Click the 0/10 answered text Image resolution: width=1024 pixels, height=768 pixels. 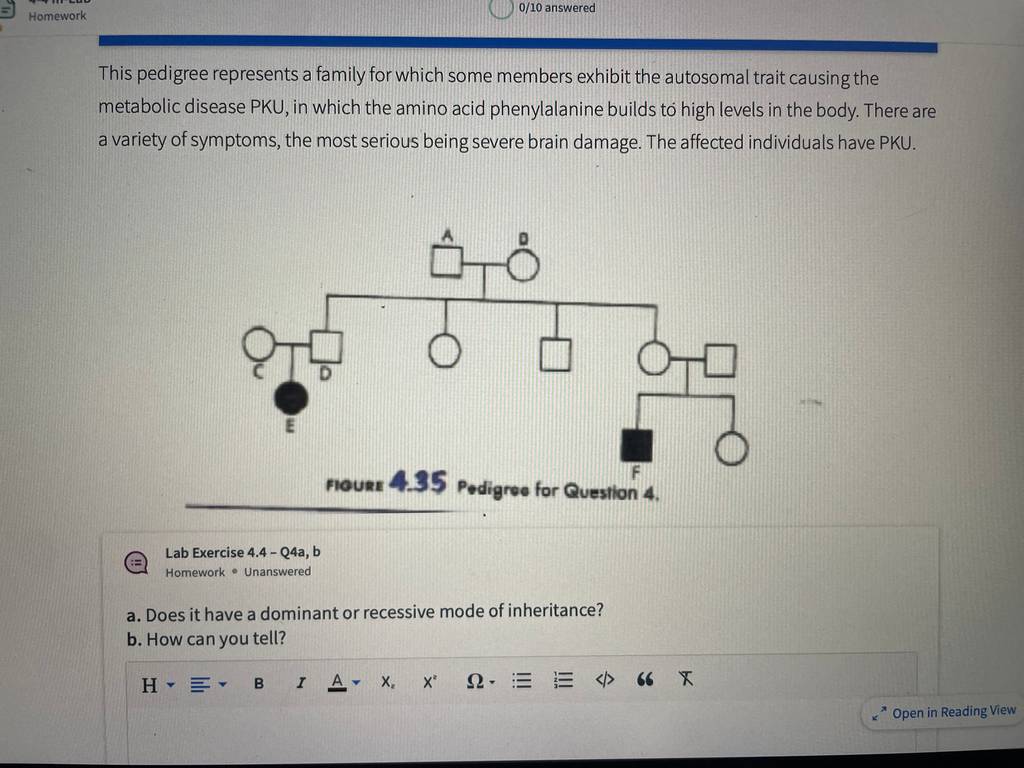coord(556,8)
